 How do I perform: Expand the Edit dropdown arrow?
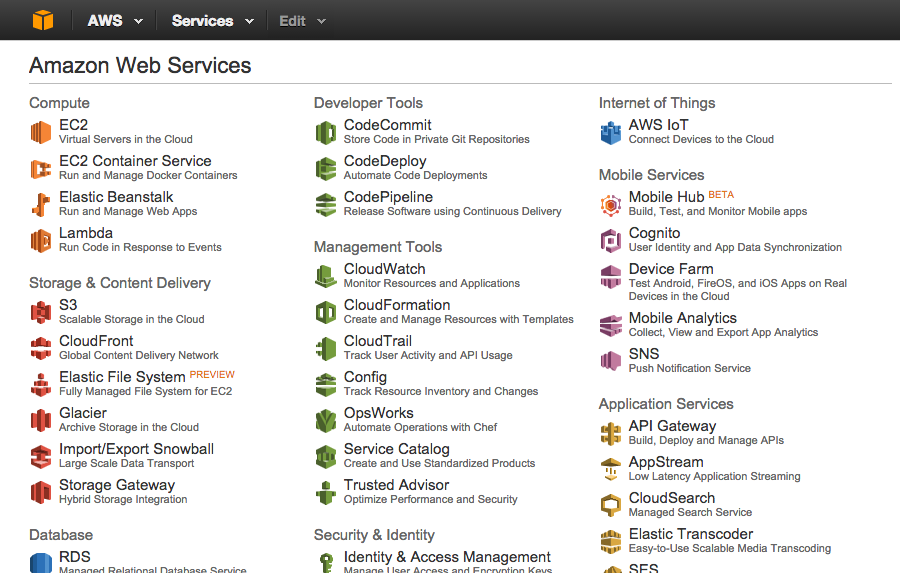[x=321, y=21]
